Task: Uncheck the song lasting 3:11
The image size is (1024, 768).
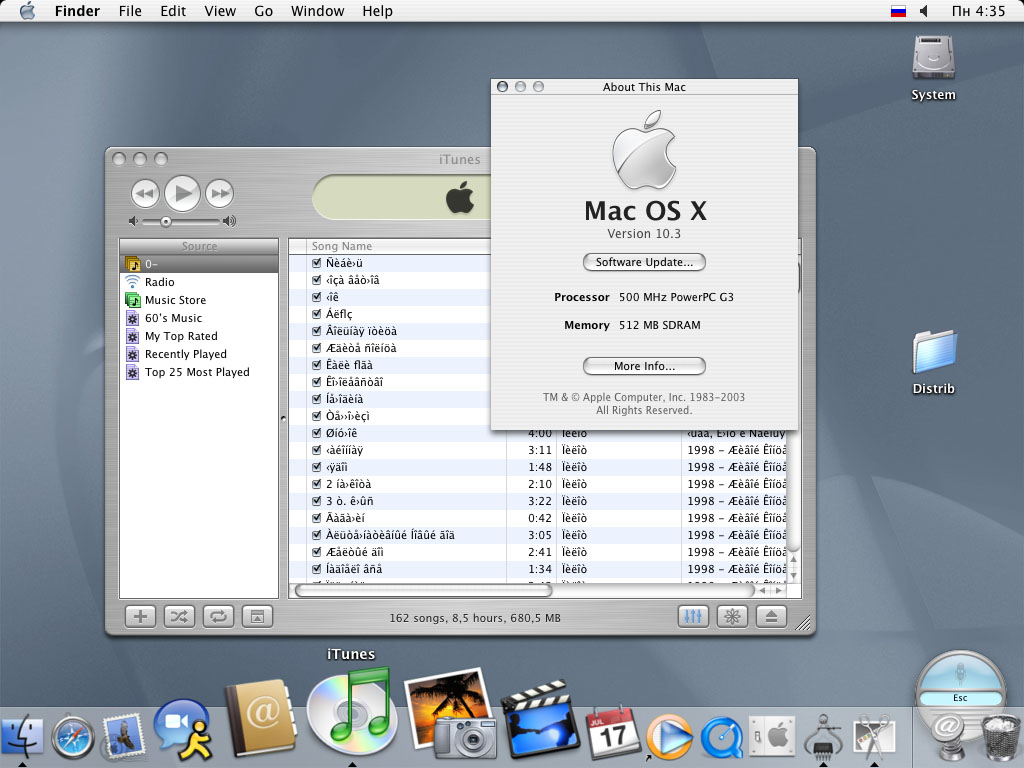Action: (x=317, y=450)
